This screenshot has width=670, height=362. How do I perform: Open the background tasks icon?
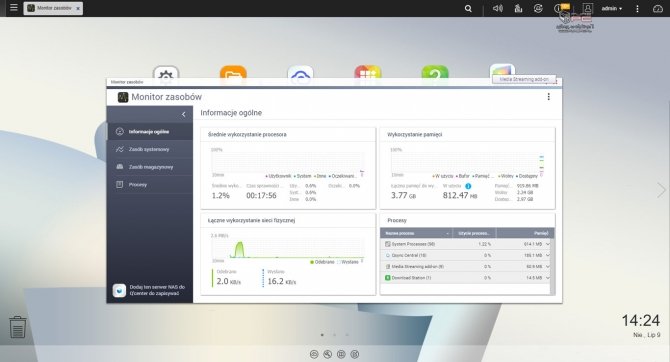538,9
